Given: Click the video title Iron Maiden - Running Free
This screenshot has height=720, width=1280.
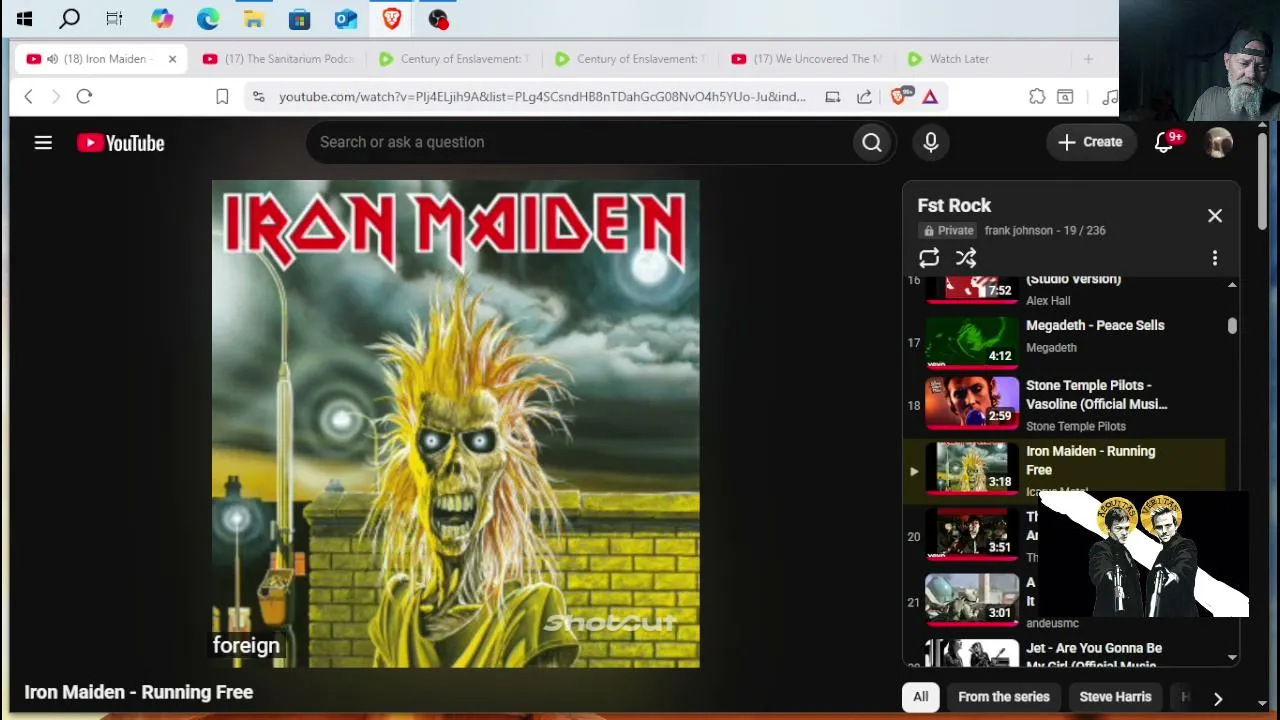Looking at the screenshot, I should pyautogui.click(x=139, y=692).
